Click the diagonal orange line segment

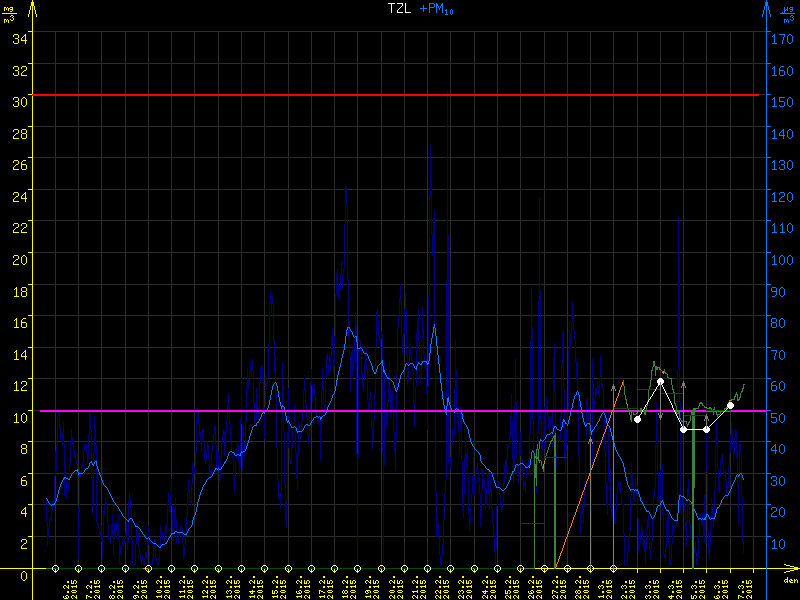point(590,474)
